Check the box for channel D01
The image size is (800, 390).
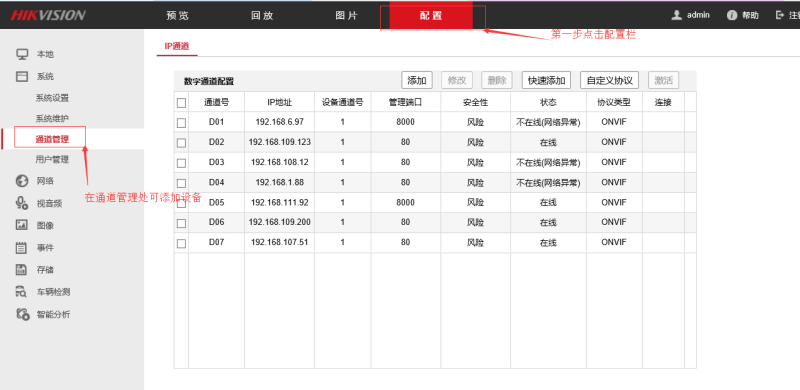click(181, 123)
